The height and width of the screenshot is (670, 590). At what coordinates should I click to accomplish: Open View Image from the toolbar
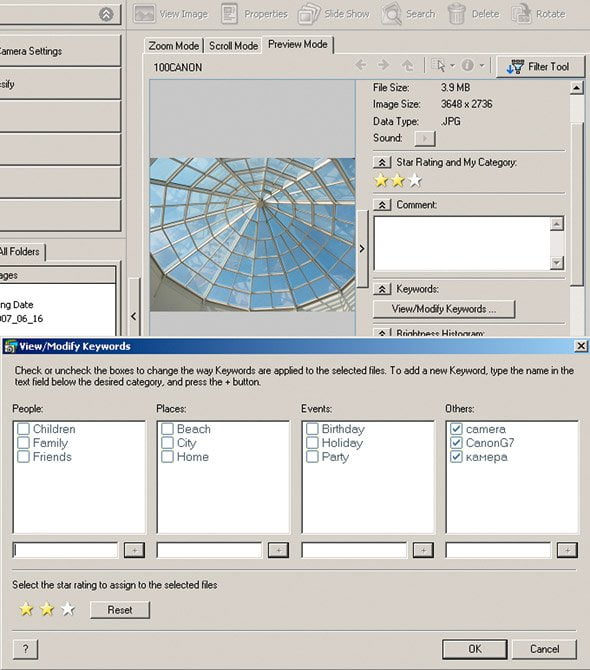coord(170,14)
